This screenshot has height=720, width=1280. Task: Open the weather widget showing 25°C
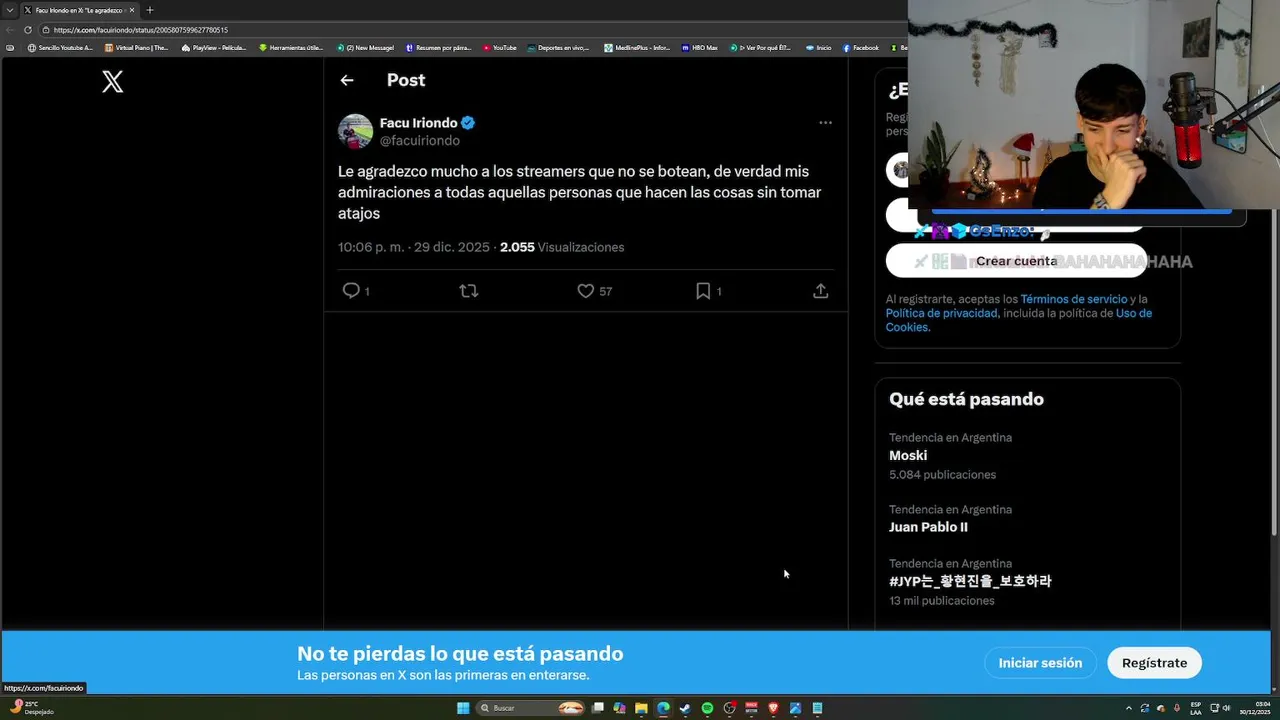tap(32, 708)
